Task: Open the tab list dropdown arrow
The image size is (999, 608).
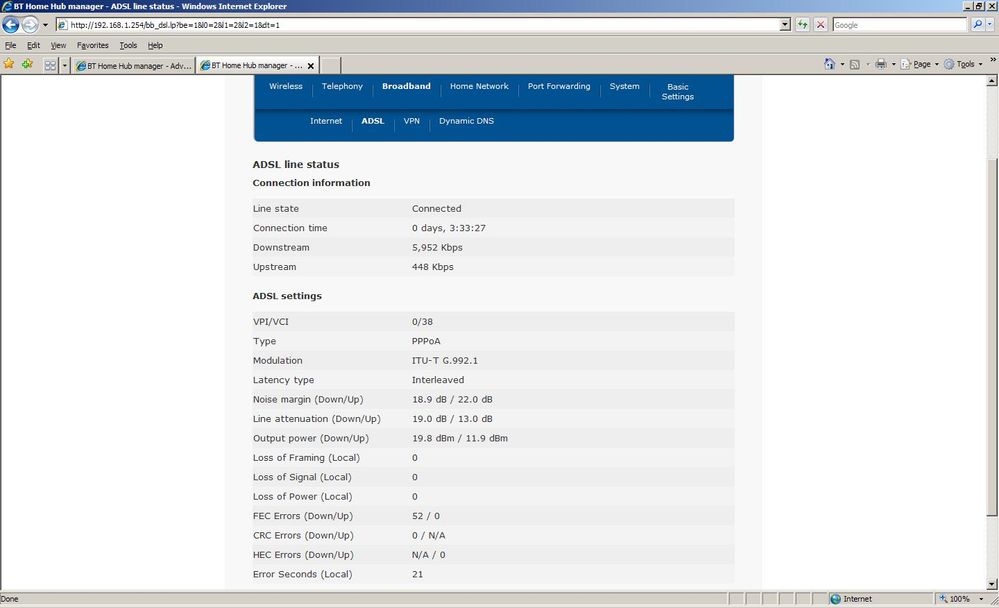Action: tap(64, 65)
